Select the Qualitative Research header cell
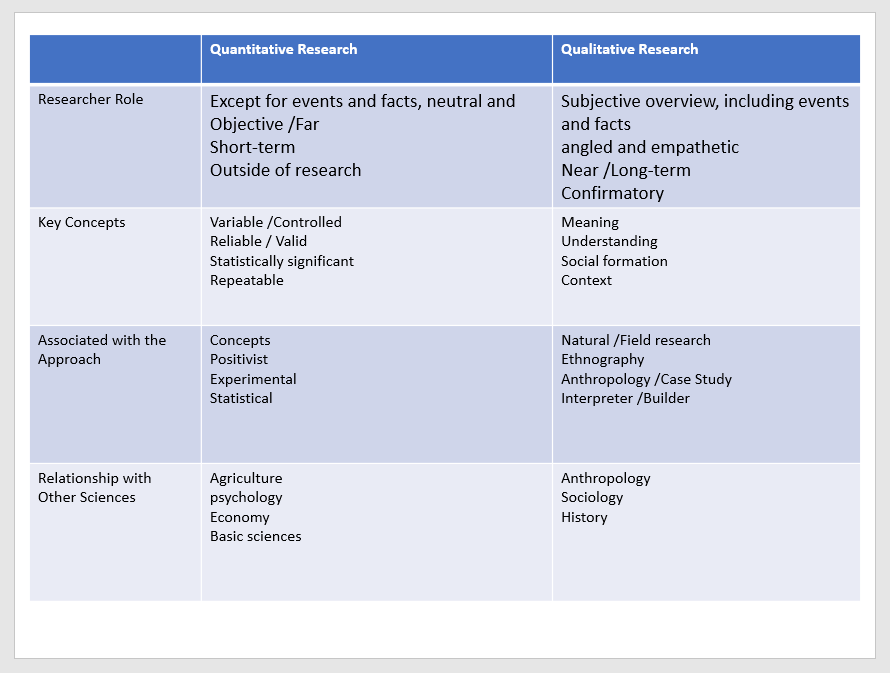 [x=629, y=50]
